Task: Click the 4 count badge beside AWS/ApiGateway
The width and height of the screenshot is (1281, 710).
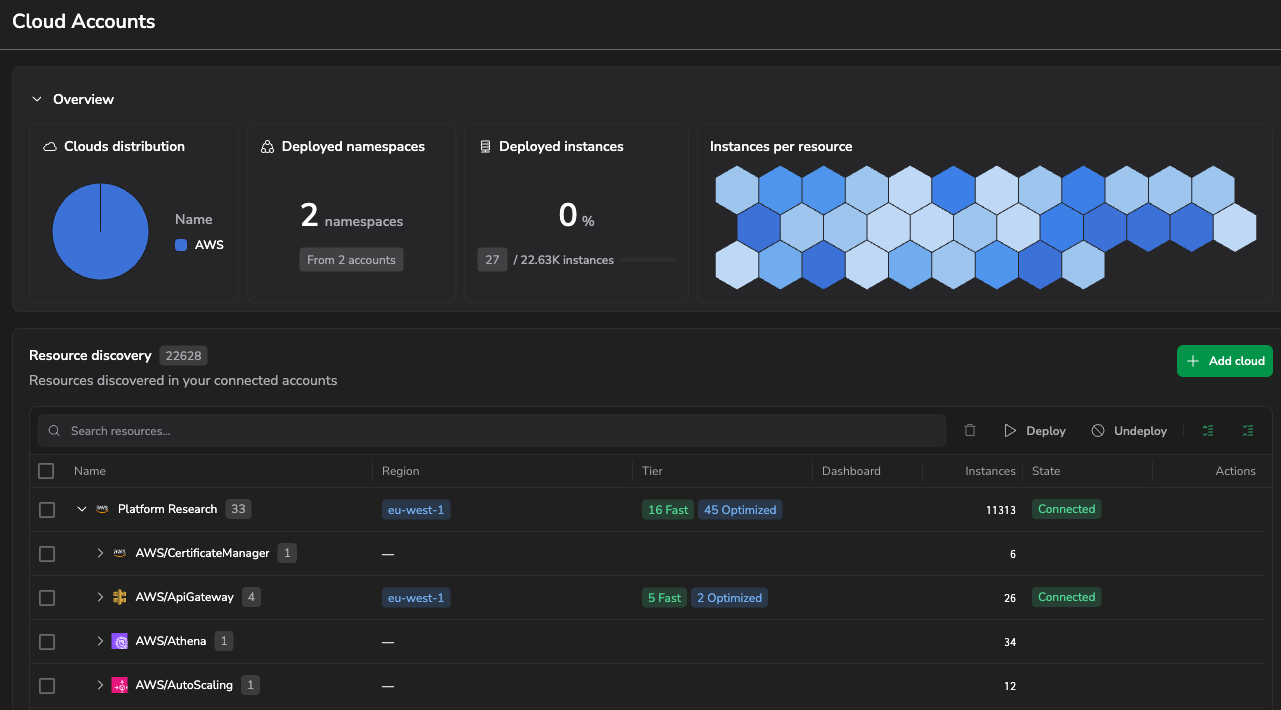Action: (251, 597)
